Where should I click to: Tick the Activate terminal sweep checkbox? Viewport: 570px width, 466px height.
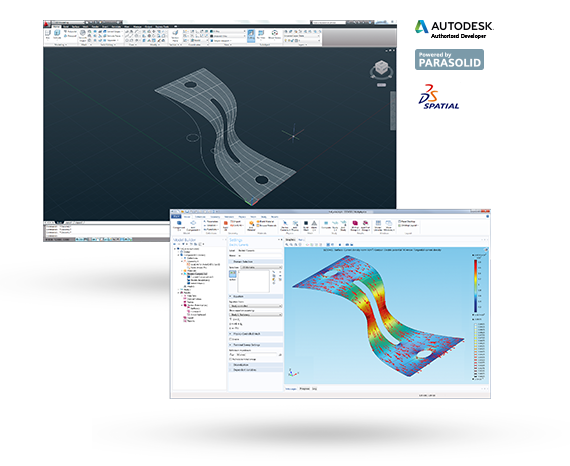[231, 359]
